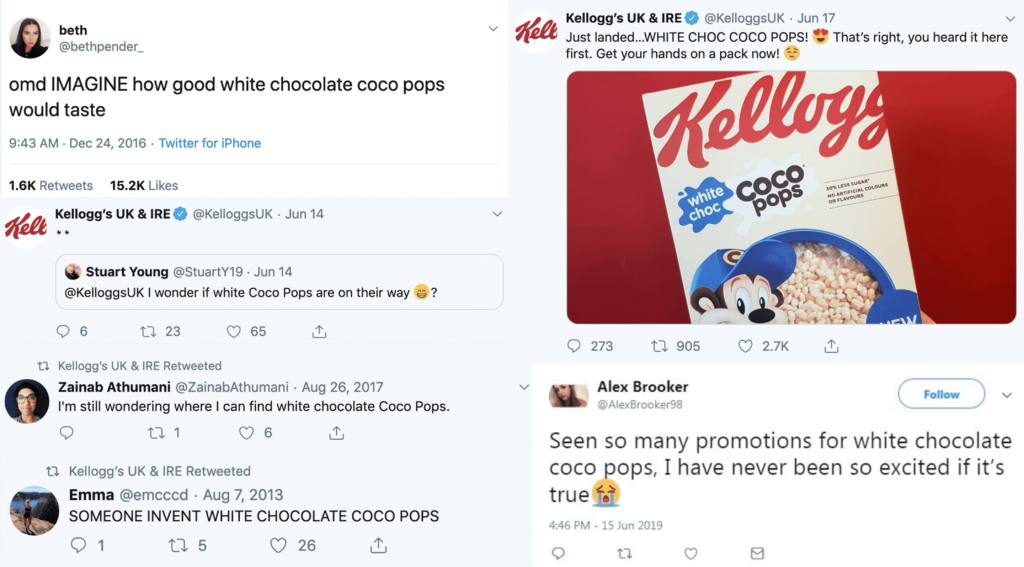
Task: Open chevron menu beside Follow button
Action: pyautogui.click(x=1006, y=395)
